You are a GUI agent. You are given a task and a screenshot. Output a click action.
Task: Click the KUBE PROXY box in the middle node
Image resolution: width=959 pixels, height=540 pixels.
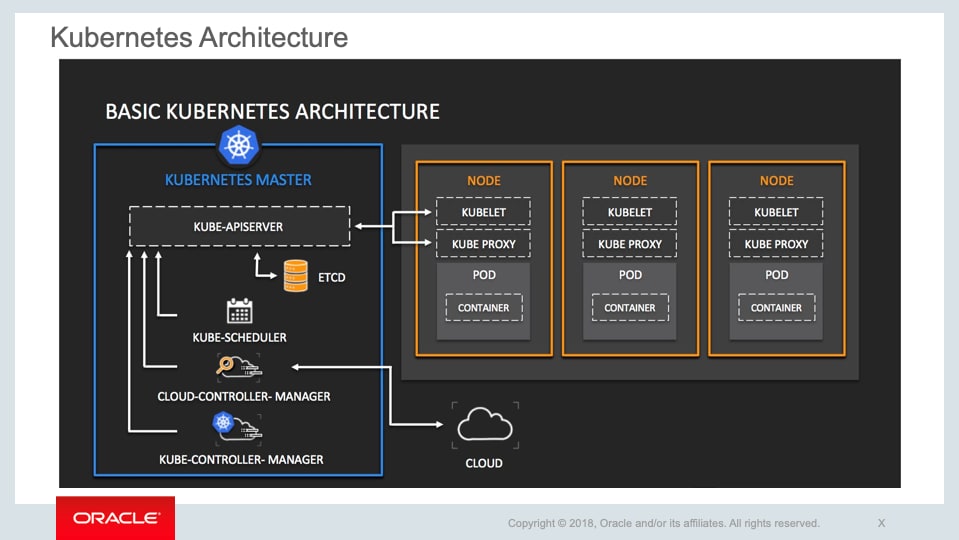tap(630, 244)
